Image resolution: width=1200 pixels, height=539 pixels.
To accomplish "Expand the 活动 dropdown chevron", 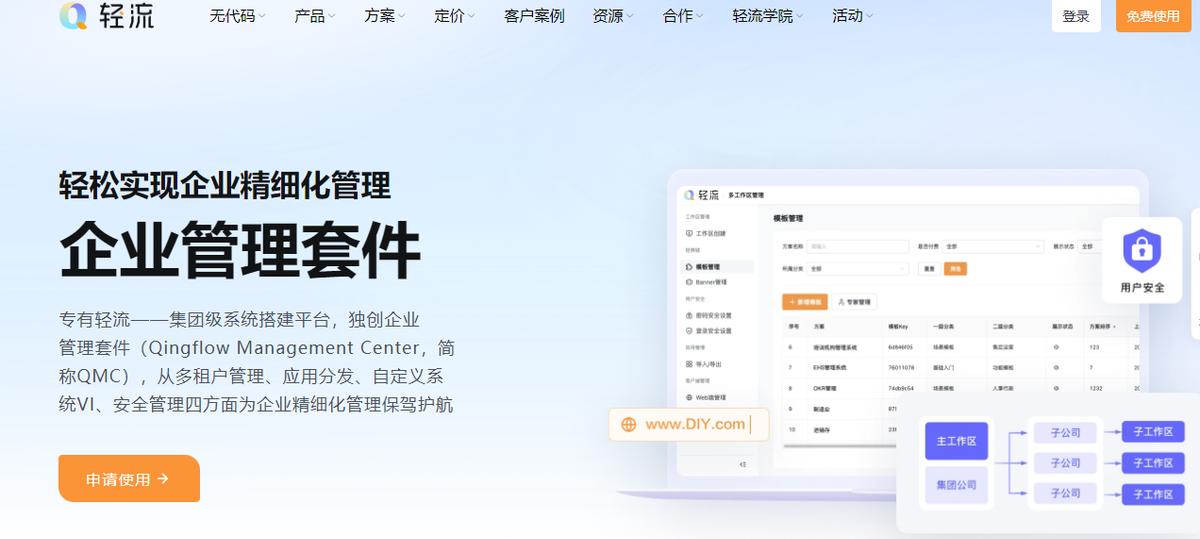I will tap(869, 17).
